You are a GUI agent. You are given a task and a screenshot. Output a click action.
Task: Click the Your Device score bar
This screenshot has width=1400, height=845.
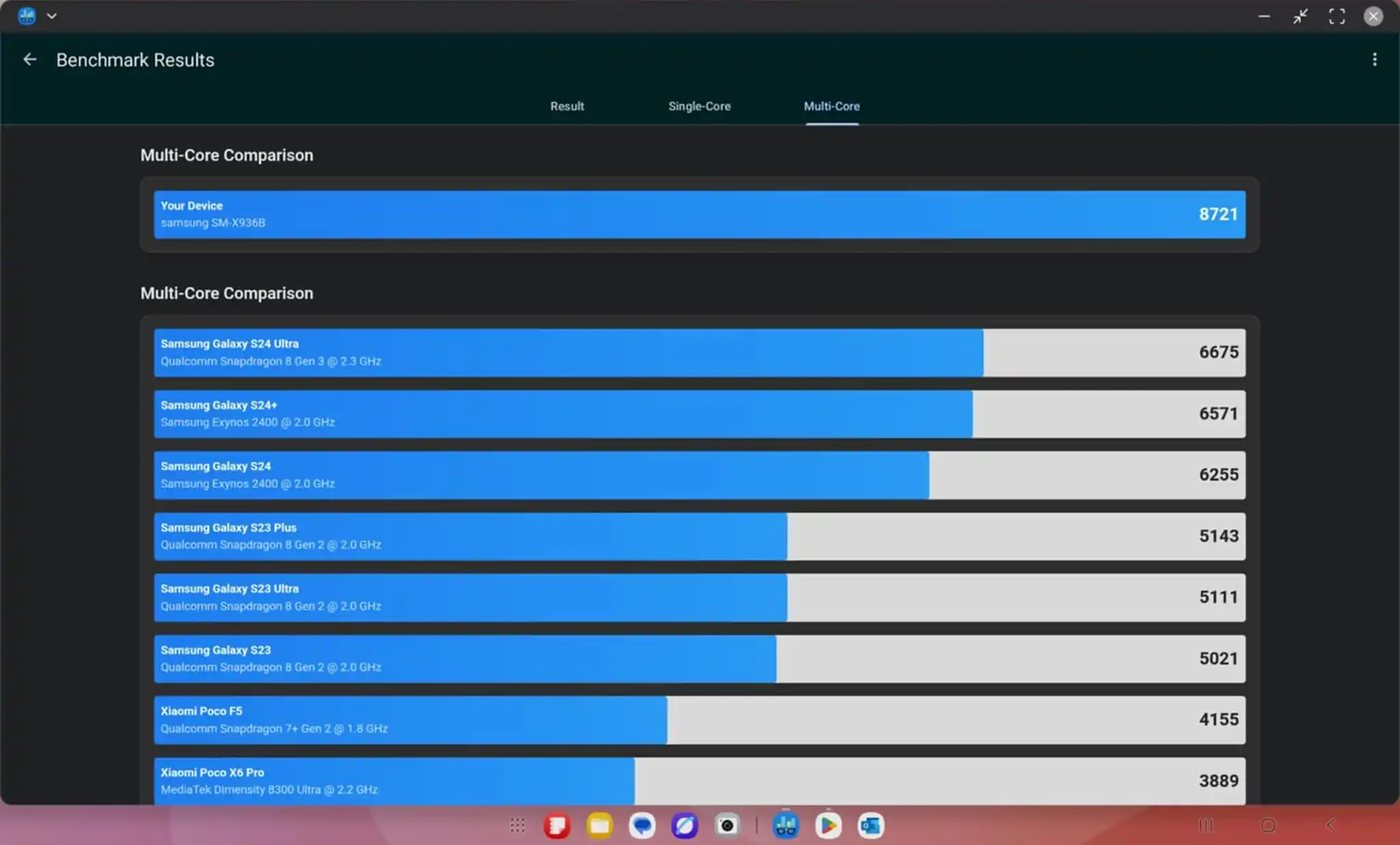[x=699, y=215]
